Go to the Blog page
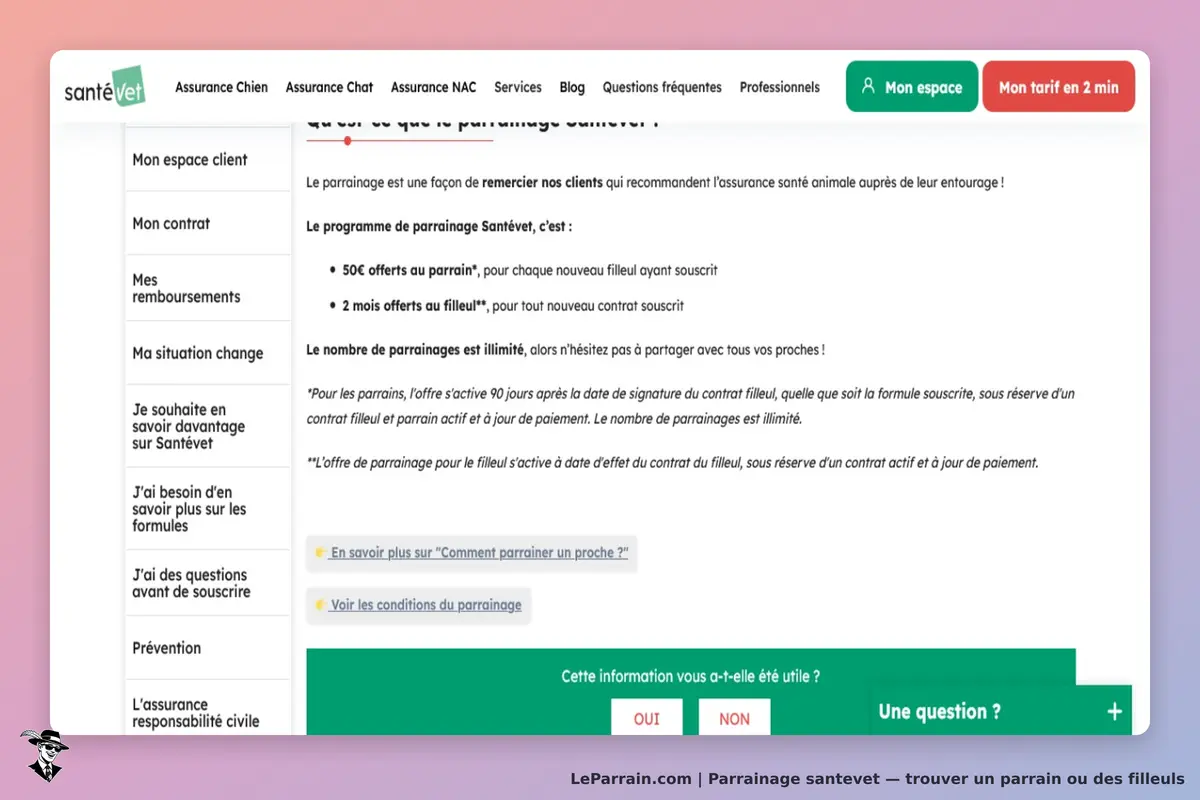Viewport: 1200px width, 800px height. point(572,87)
